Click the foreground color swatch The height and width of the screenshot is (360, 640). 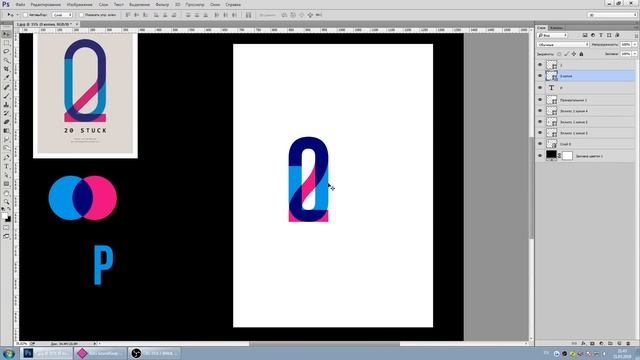coord(4,216)
